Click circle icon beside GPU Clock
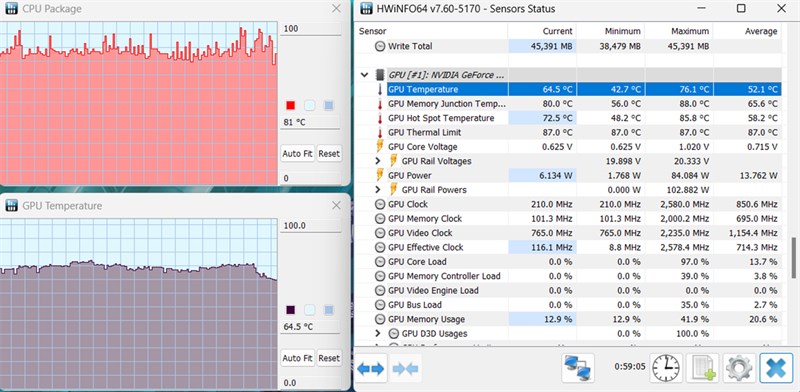Image resolution: width=800 pixels, height=392 pixels. 380,204
